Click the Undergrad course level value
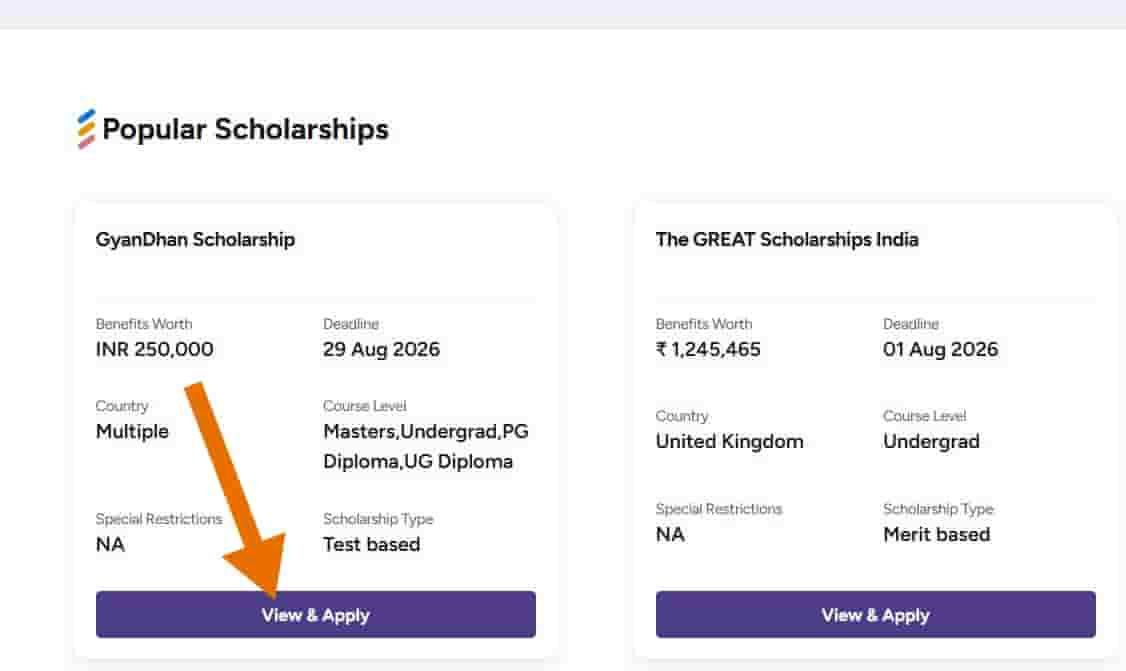 [931, 441]
